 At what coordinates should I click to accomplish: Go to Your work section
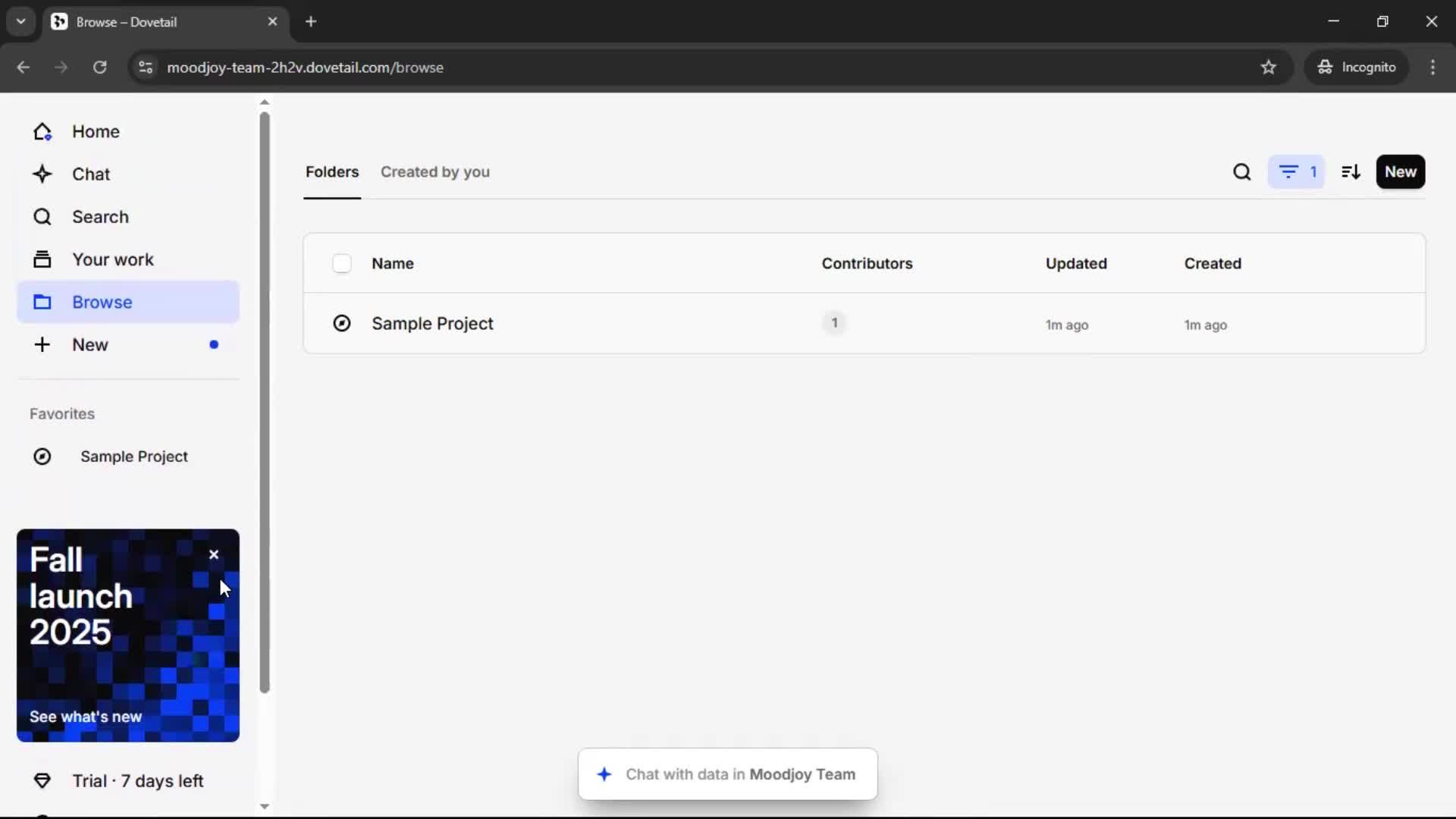point(112,259)
